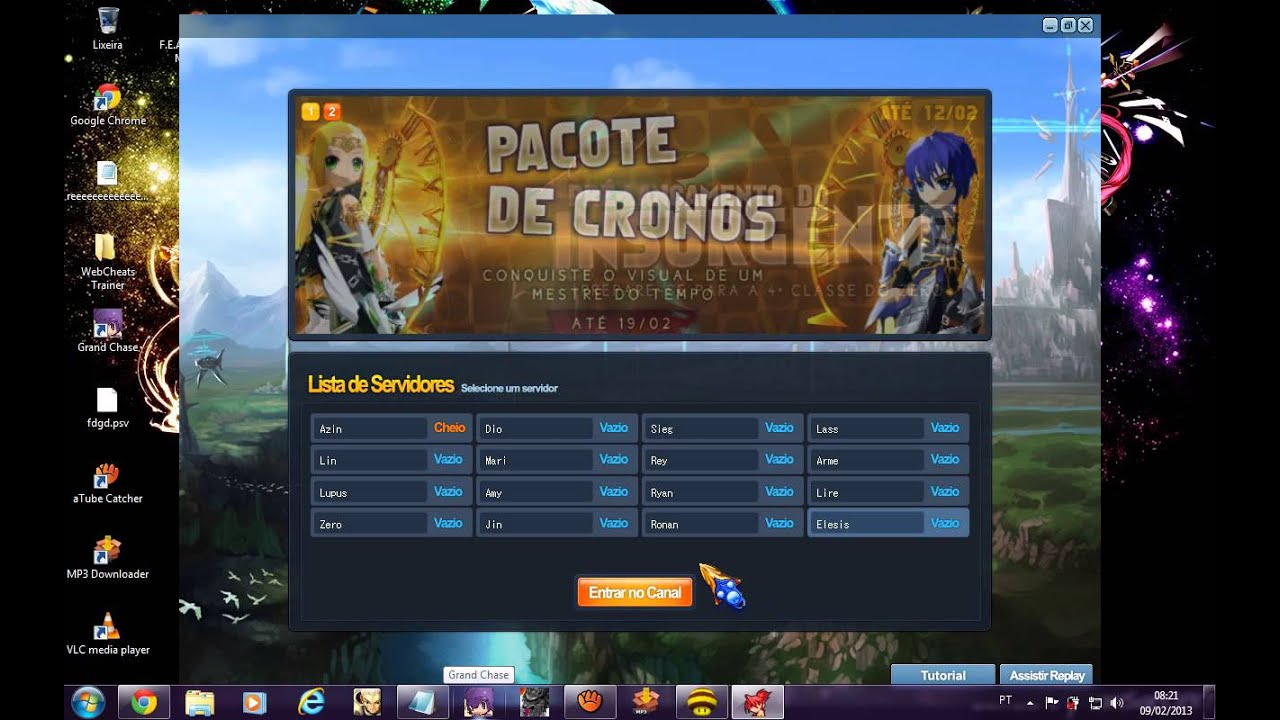Open Action Center flag in system tray
The image size is (1280, 720).
[1052, 703]
